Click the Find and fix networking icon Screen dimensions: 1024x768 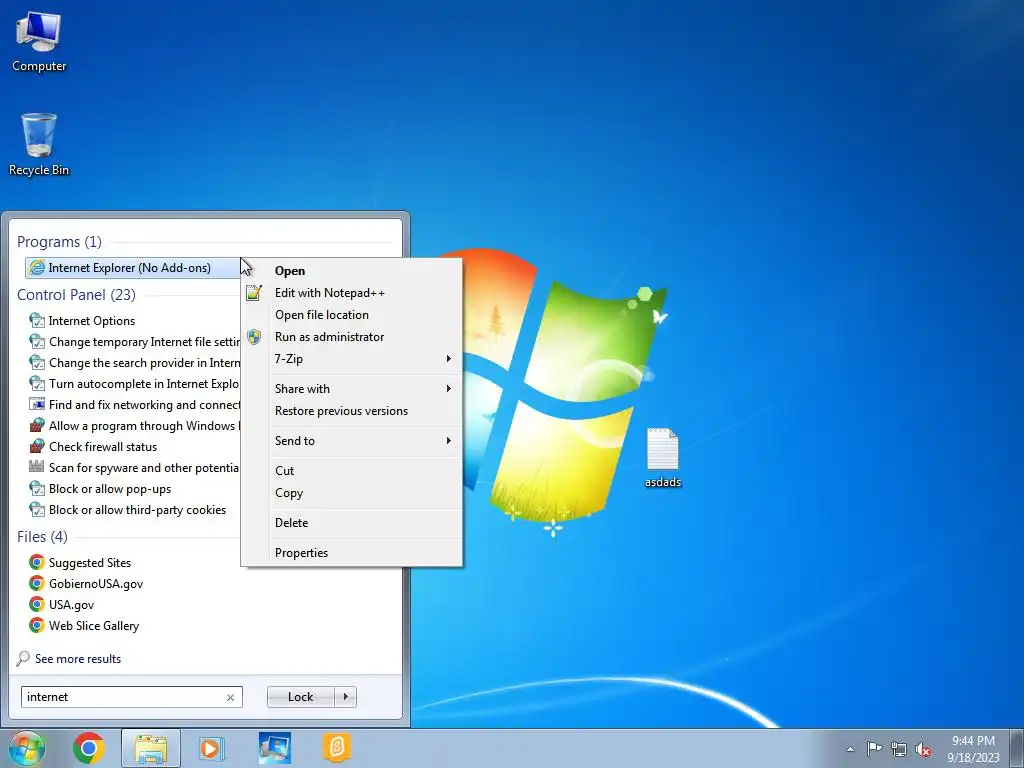tap(37, 405)
